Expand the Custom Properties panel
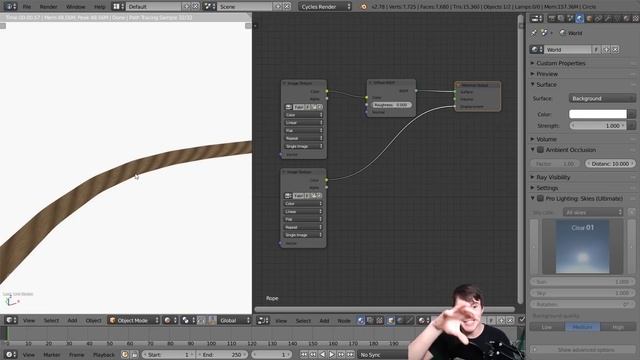This screenshot has height=360, width=640. tap(560, 63)
